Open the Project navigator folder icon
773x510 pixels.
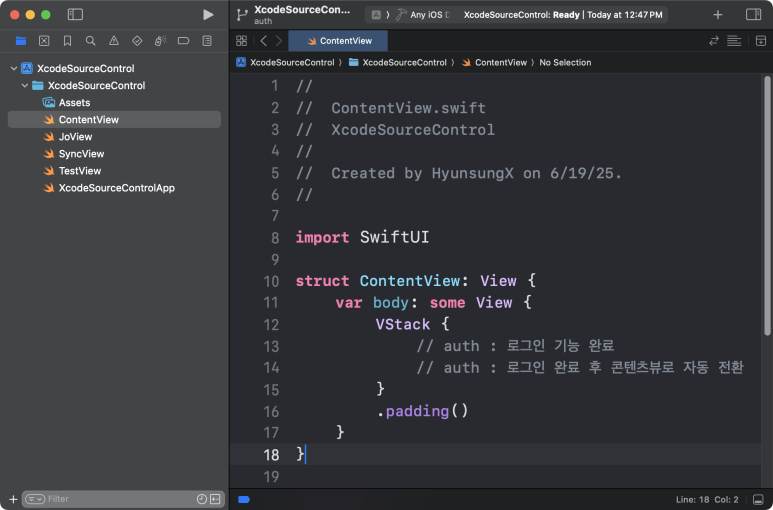21,41
